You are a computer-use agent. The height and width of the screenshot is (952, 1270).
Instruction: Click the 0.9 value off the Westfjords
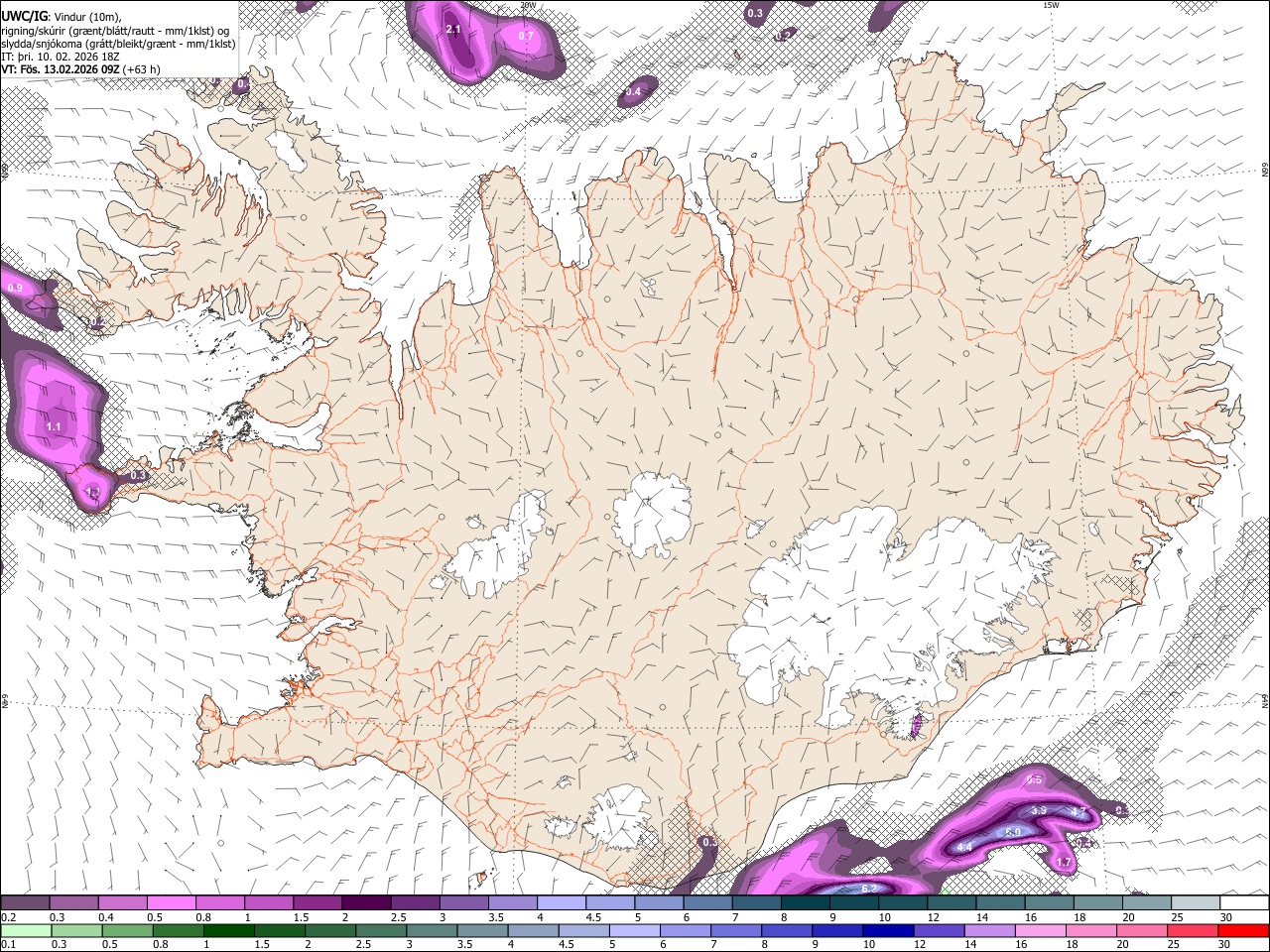coord(15,288)
